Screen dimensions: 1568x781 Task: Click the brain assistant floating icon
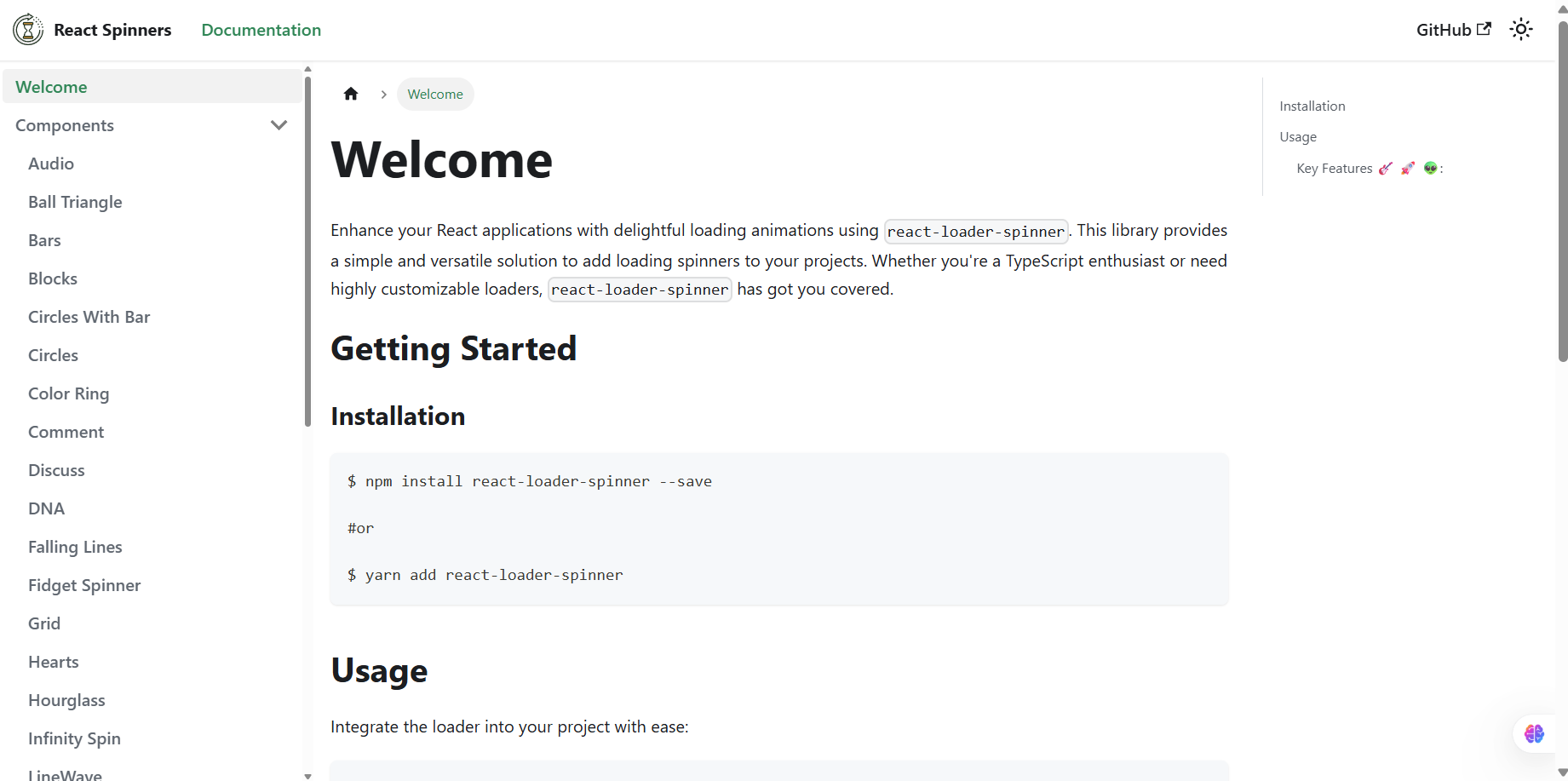click(1534, 733)
